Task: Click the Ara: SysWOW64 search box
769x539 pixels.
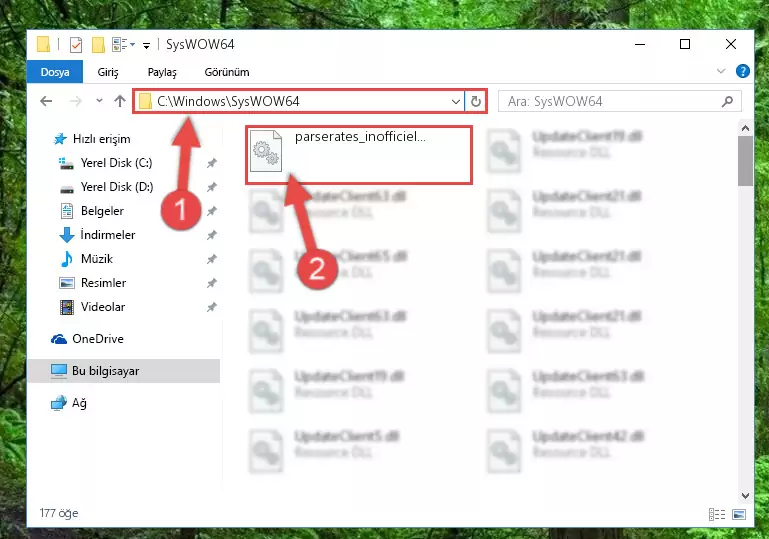Action: pos(619,102)
